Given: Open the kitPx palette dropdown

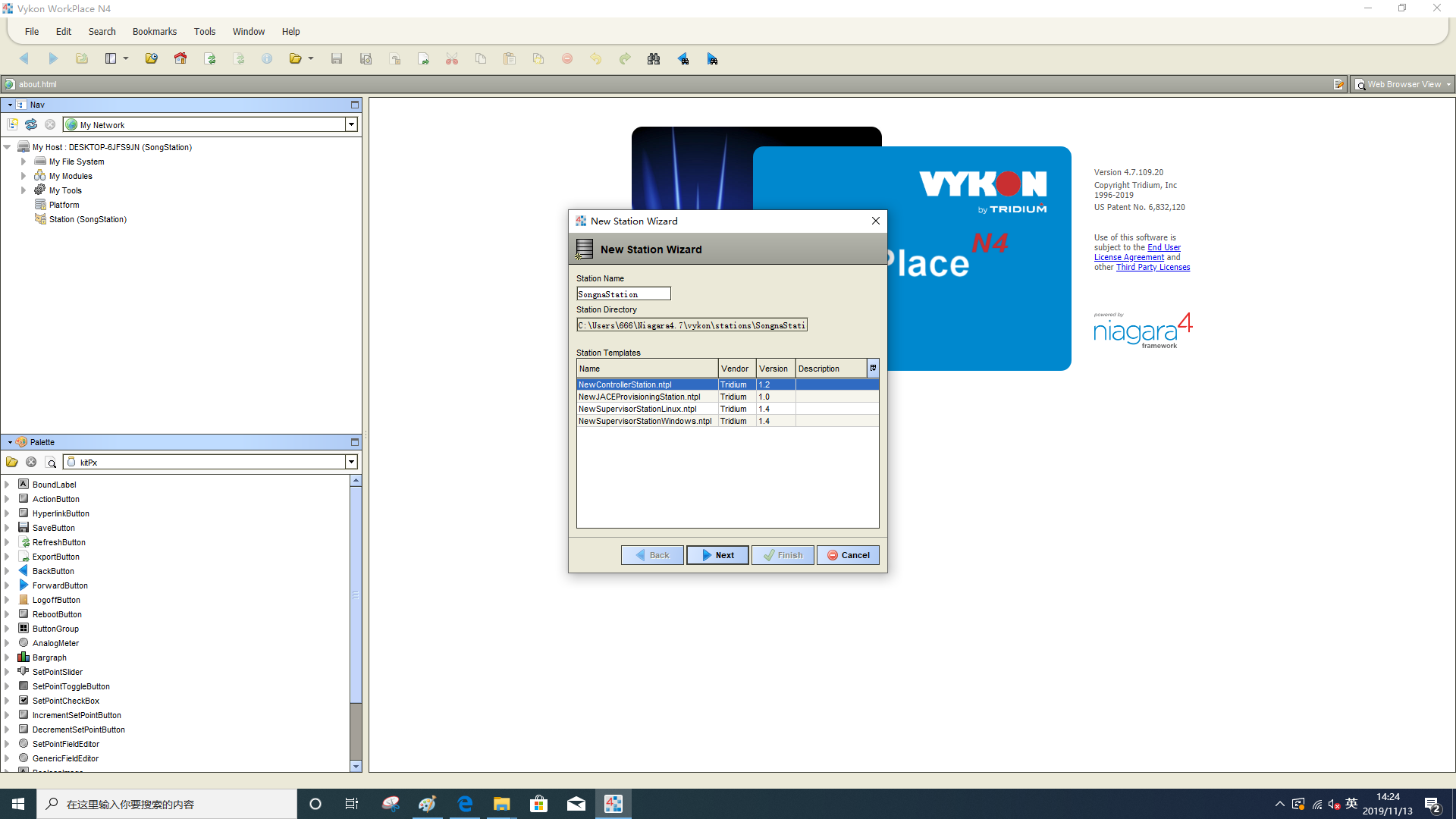Looking at the screenshot, I should pos(351,462).
